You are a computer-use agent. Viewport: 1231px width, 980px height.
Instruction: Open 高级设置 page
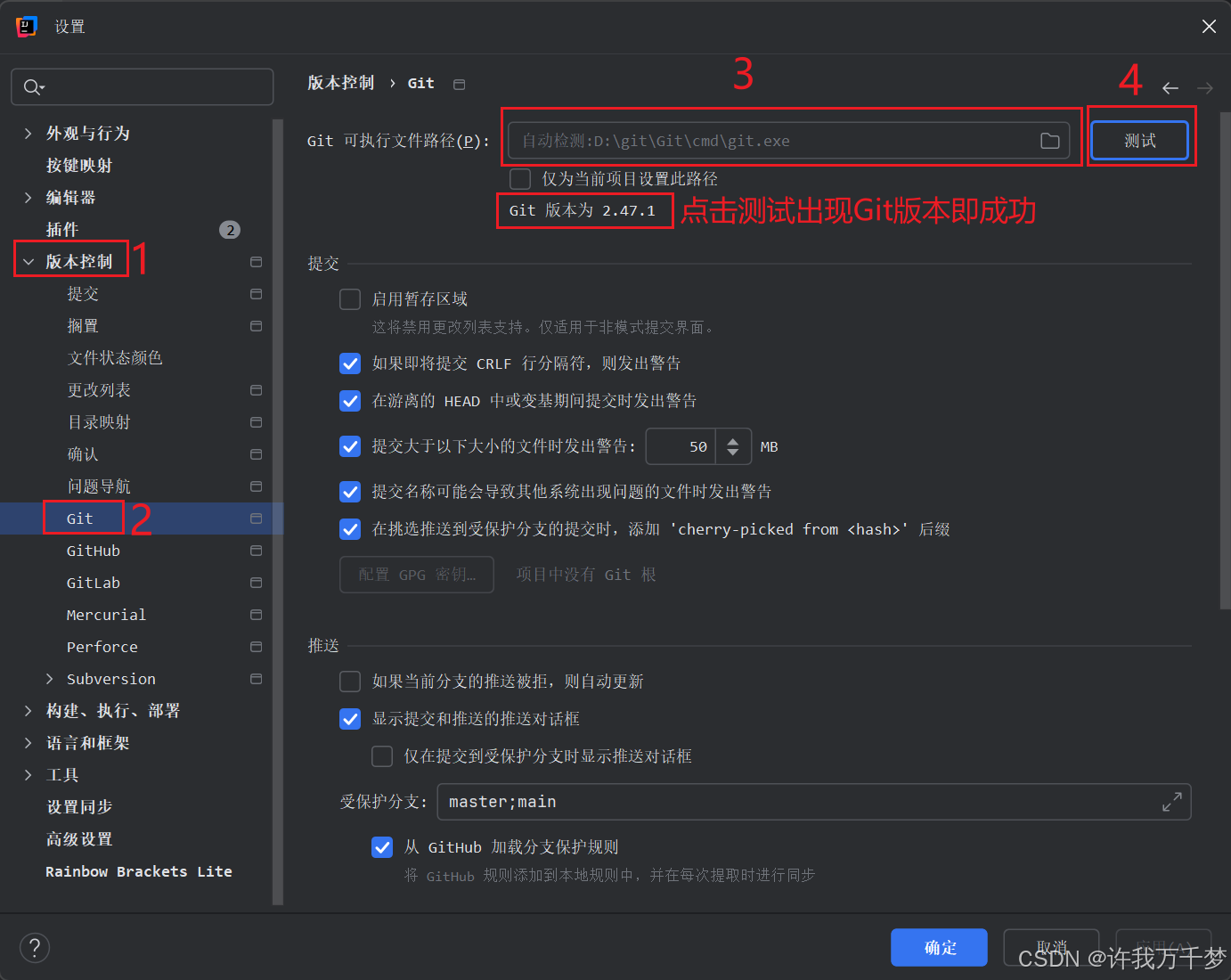[79, 839]
